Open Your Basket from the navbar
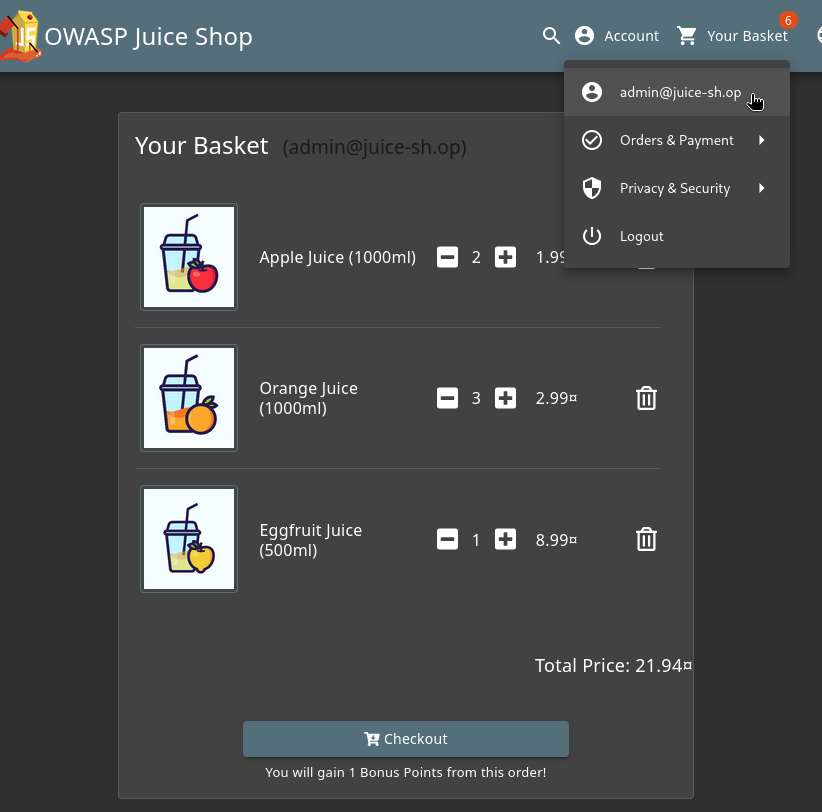Image resolution: width=822 pixels, height=812 pixels. (732, 36)
